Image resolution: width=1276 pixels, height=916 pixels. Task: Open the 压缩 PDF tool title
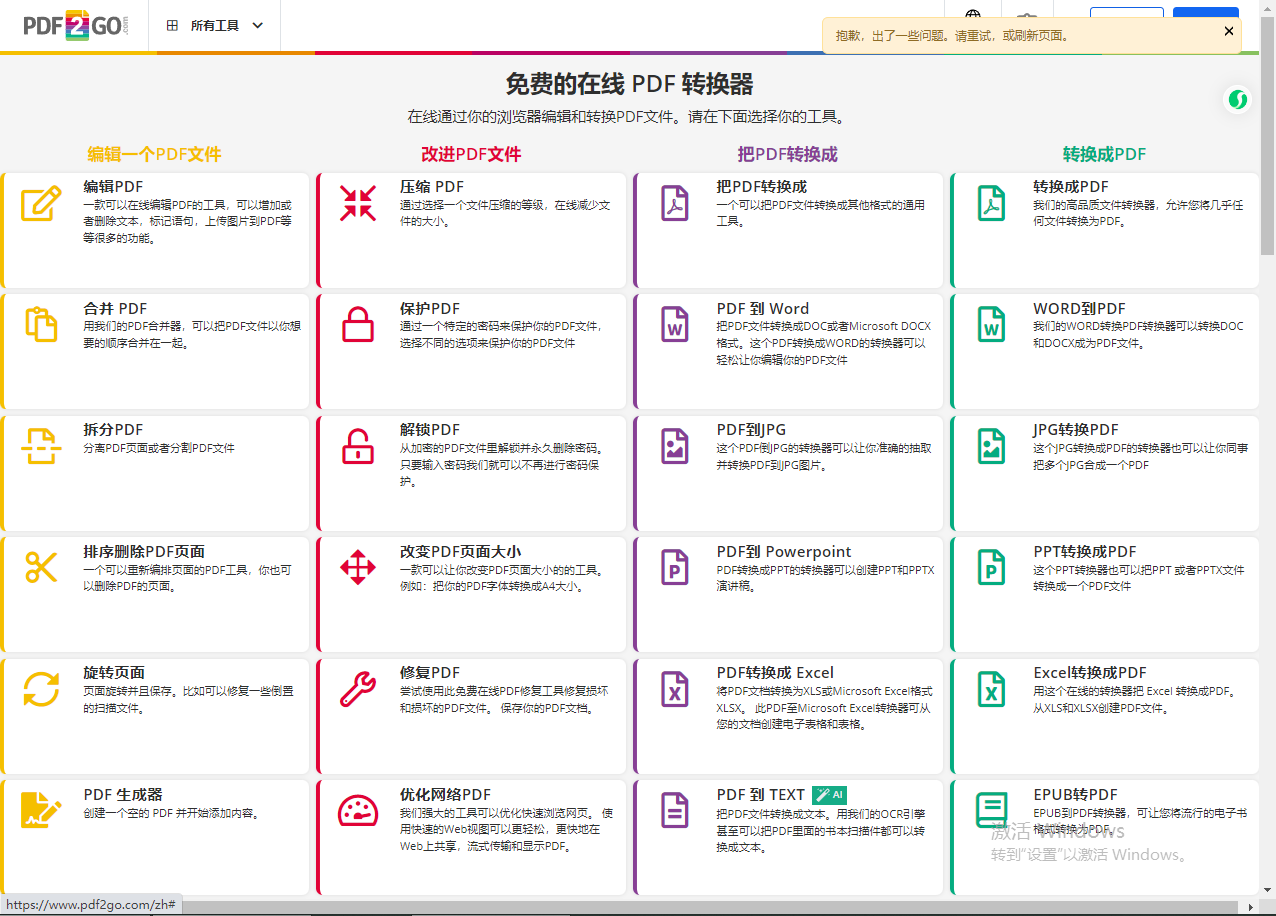point(432,187)
